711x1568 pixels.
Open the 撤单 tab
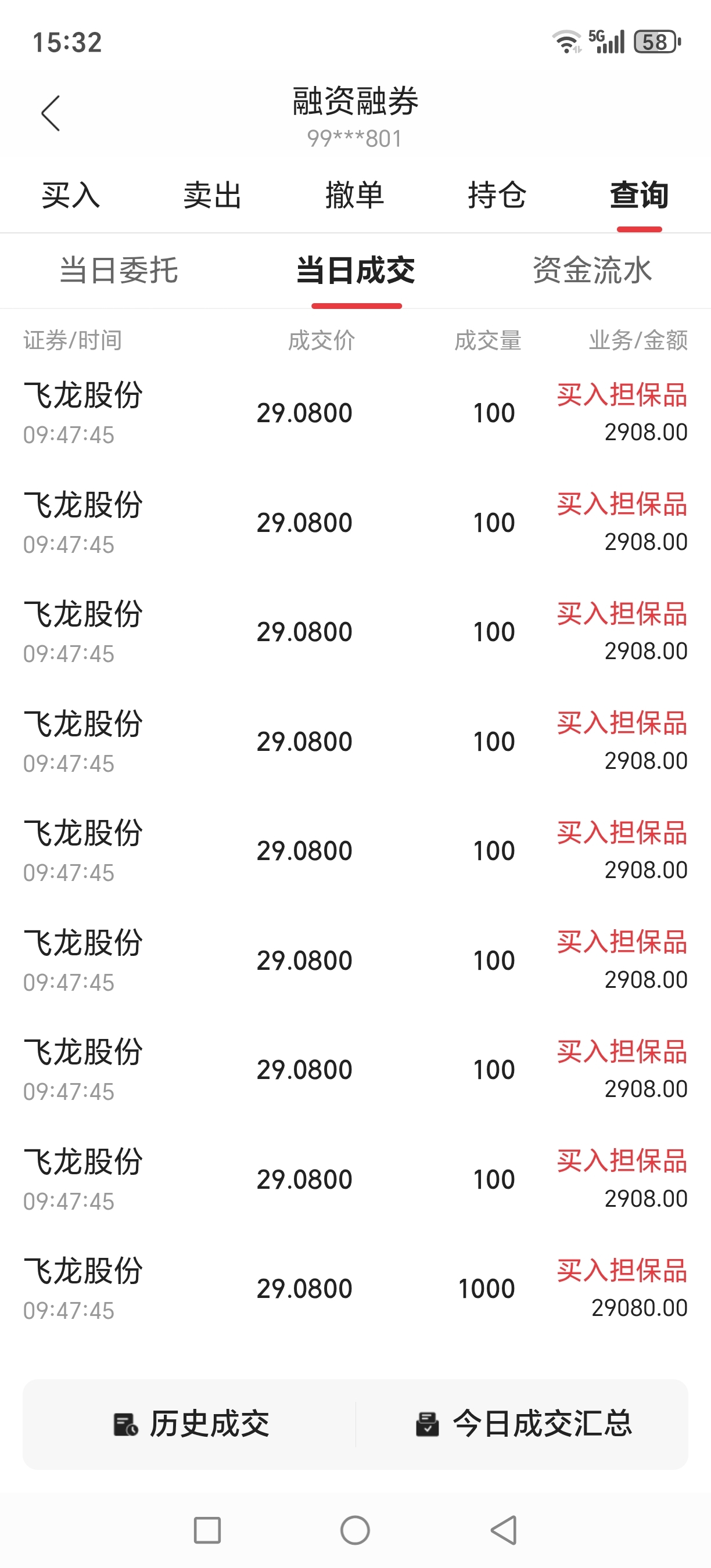coord(355,195)
